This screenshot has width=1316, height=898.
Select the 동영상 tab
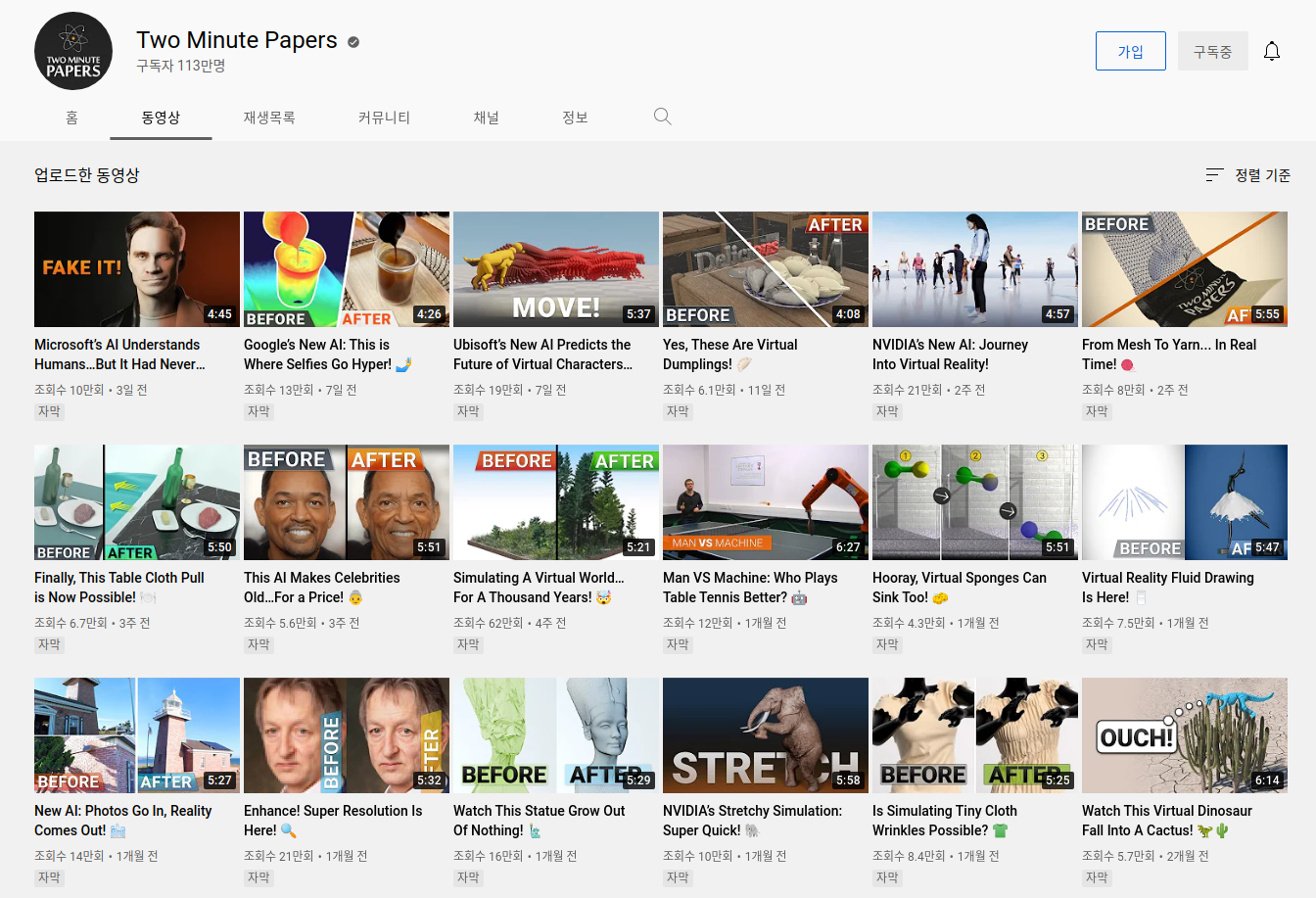161,118
